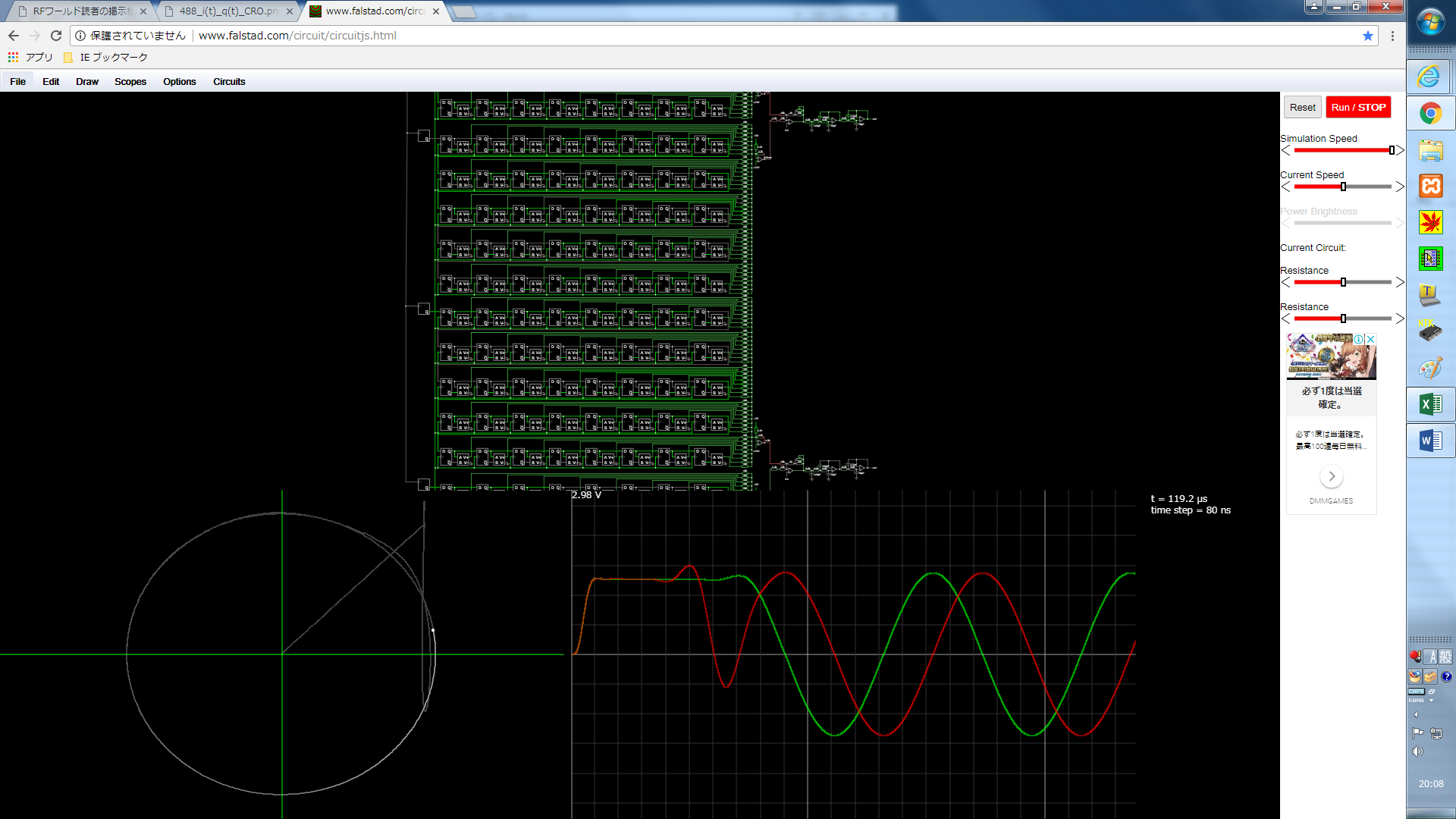1456x819 pixels.
Task: Increase second Resistance with right arrow
Action: point(1400,318)
